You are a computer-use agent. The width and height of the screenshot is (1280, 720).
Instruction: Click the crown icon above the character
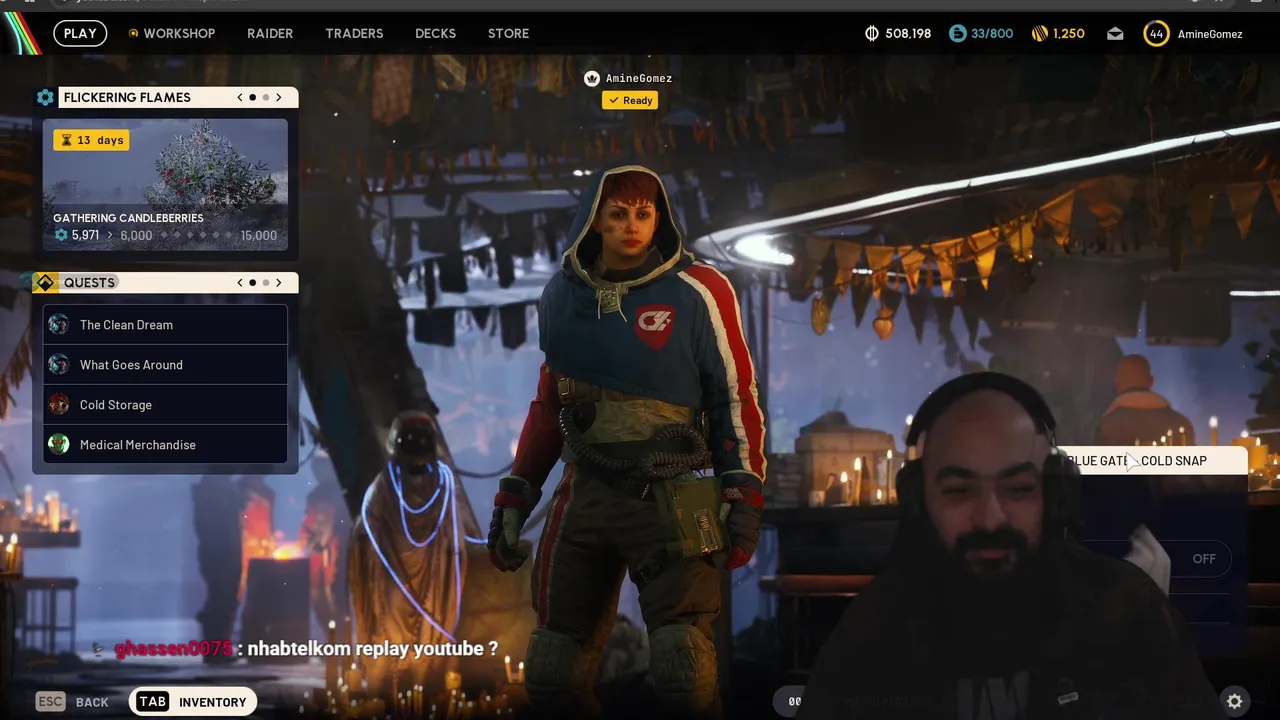pos(591,78)
